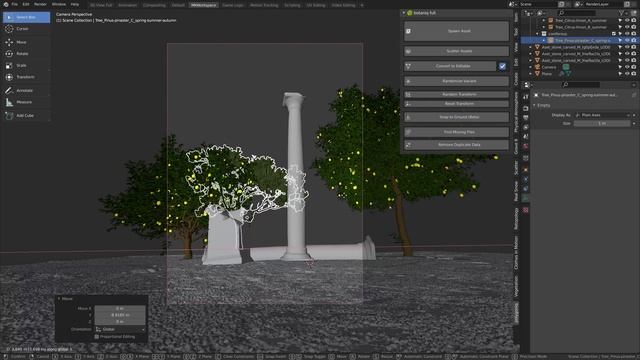Toggle Plane selectability arrow in outliner

[620, 74]
